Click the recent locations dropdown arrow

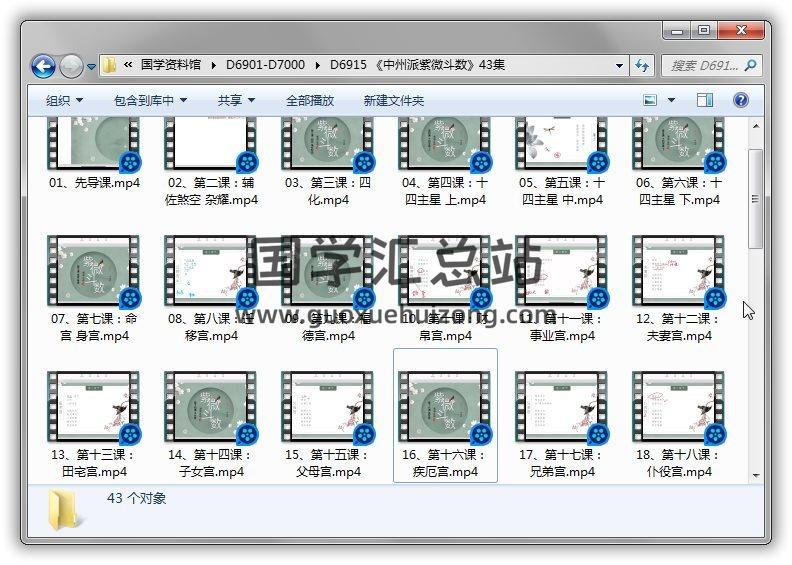pyautogui.click(x=92, y=67)
